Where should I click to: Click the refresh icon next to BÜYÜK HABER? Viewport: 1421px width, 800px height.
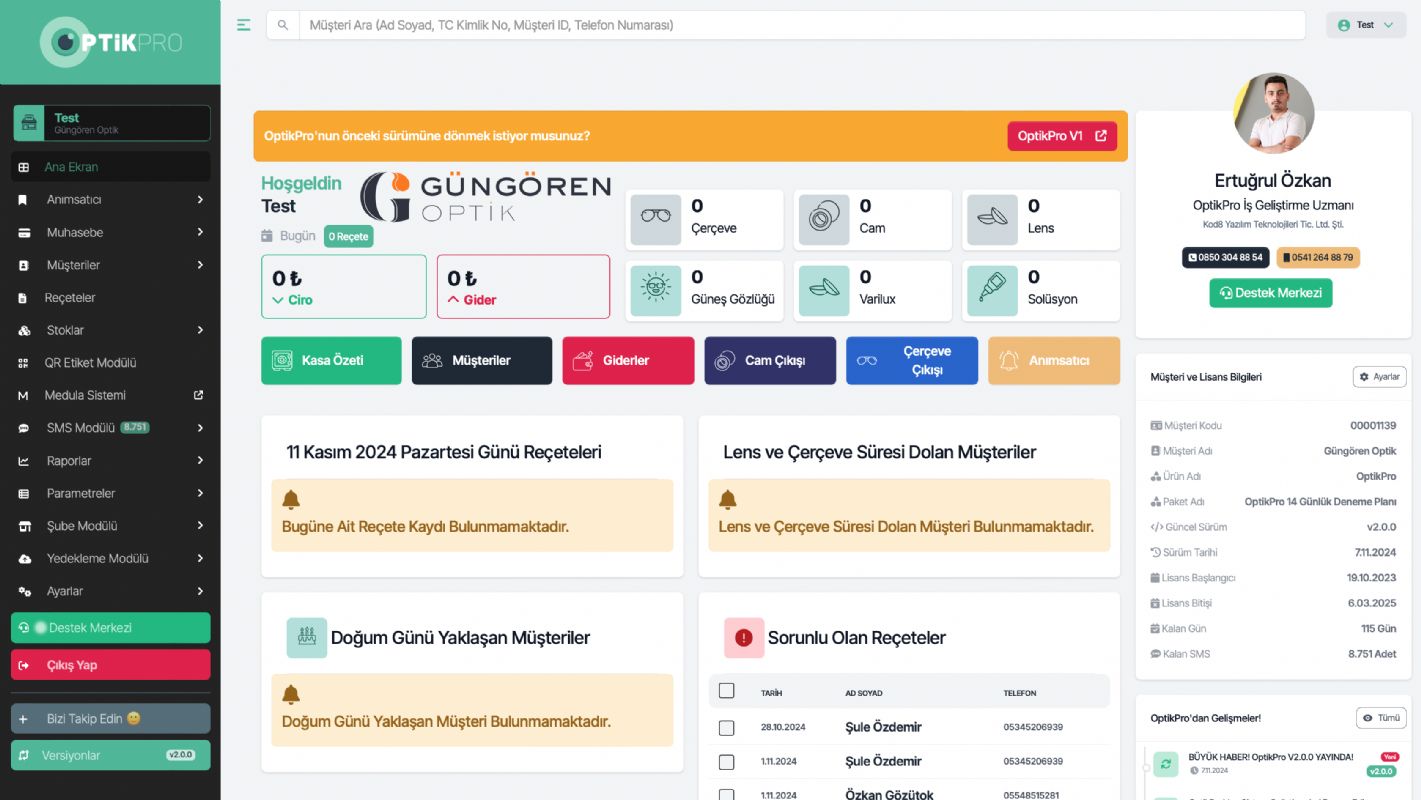(x=1166, y=764)
